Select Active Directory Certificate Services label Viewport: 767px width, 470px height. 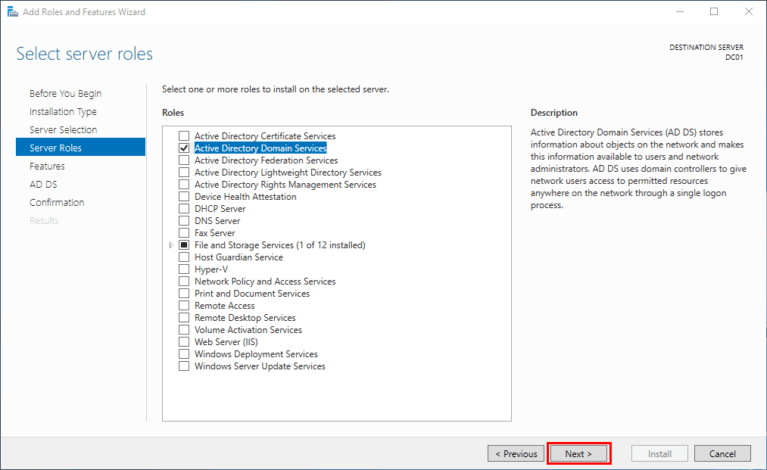[x=265, y=136]
